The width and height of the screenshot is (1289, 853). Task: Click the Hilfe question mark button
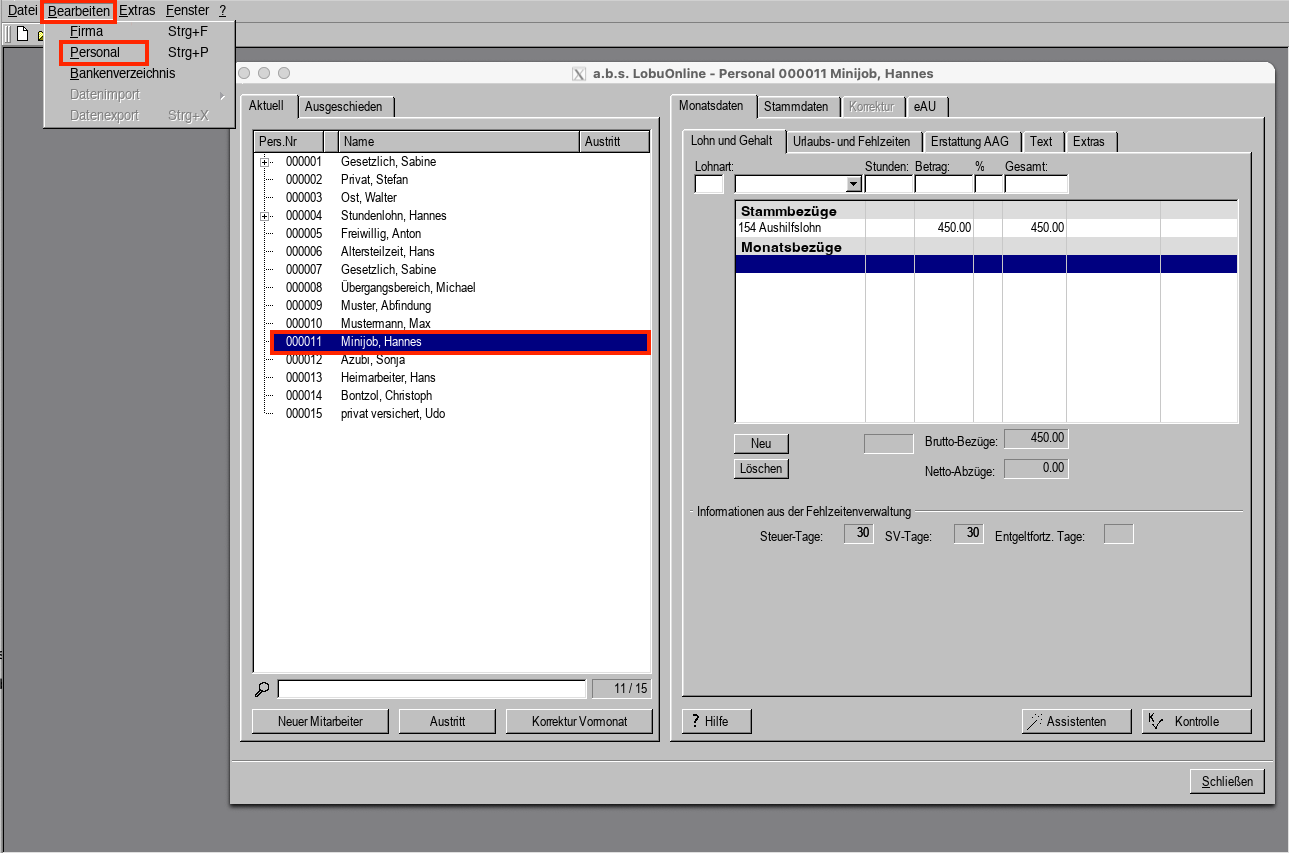[x=716, y=721]
